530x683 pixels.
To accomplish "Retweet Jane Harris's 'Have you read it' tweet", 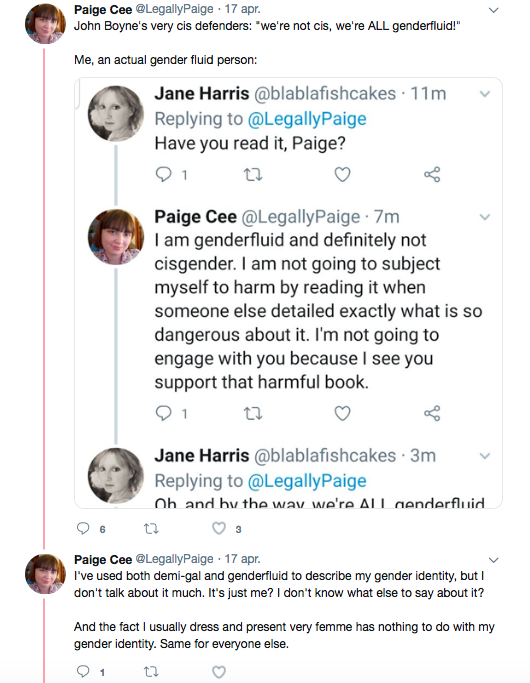I will (253, 175).
